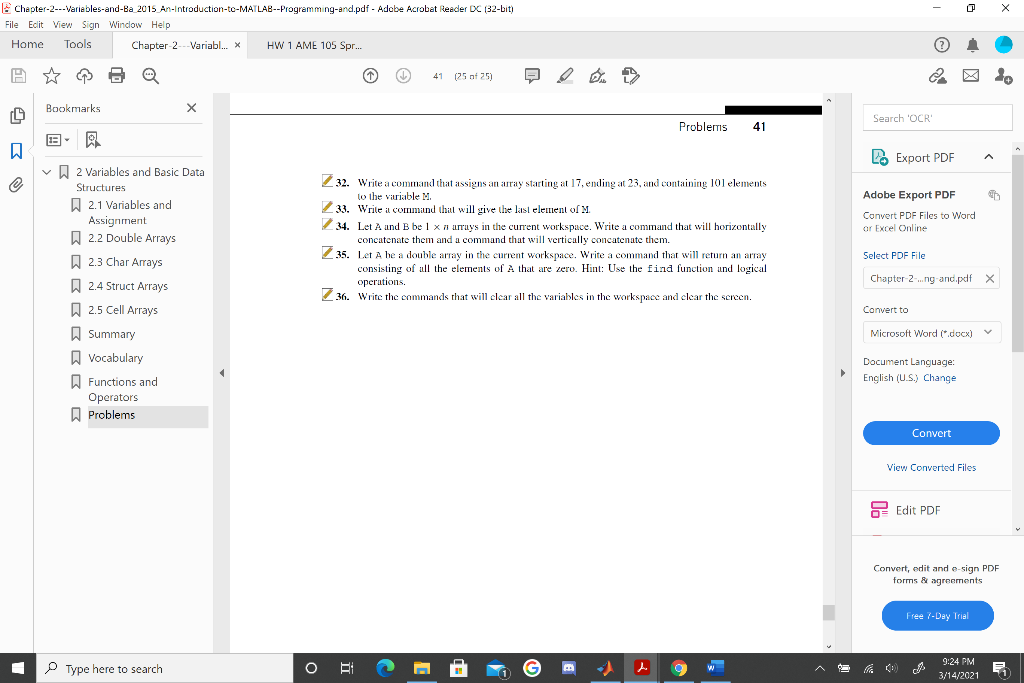This screenshot has height=683, width=1024.
Task: Open search with Find tool
Action: 151,75
